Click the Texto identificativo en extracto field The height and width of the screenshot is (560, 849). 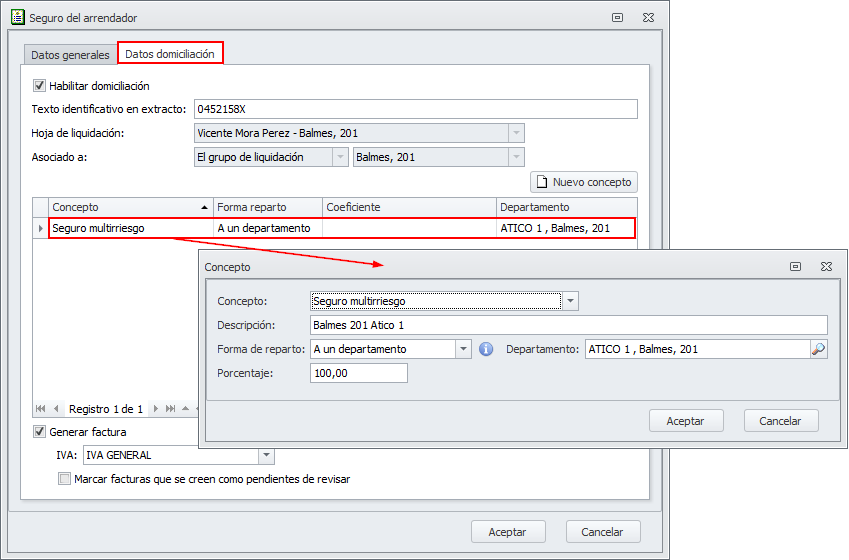pyautogui.click(x=416, y=109)
